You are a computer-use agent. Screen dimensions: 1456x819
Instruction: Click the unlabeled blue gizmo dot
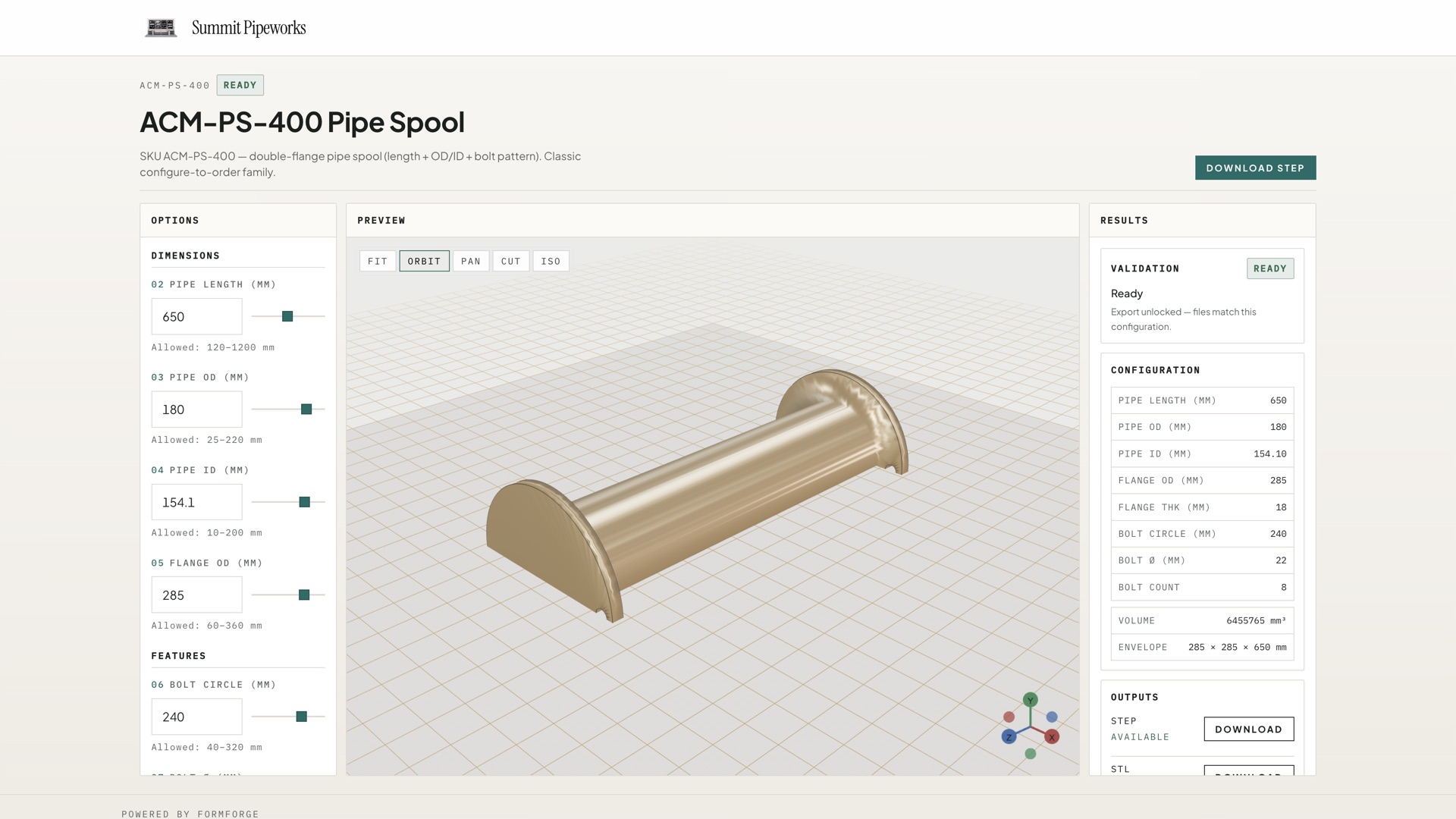(x=1052, y=717)
